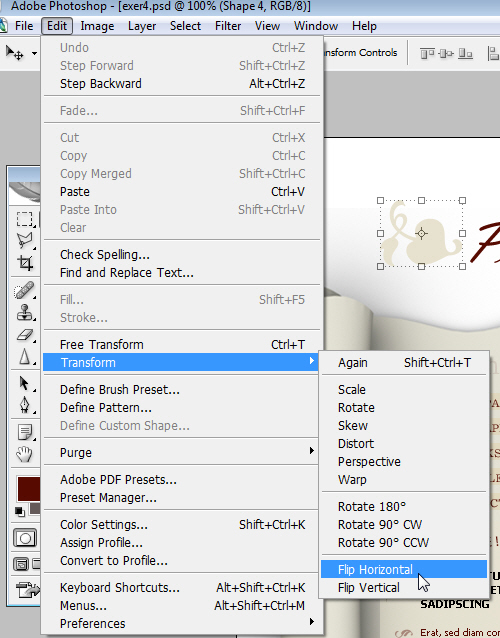Open the Filter menu
Viewport: 500px width, 638px height.
[228, 26]
